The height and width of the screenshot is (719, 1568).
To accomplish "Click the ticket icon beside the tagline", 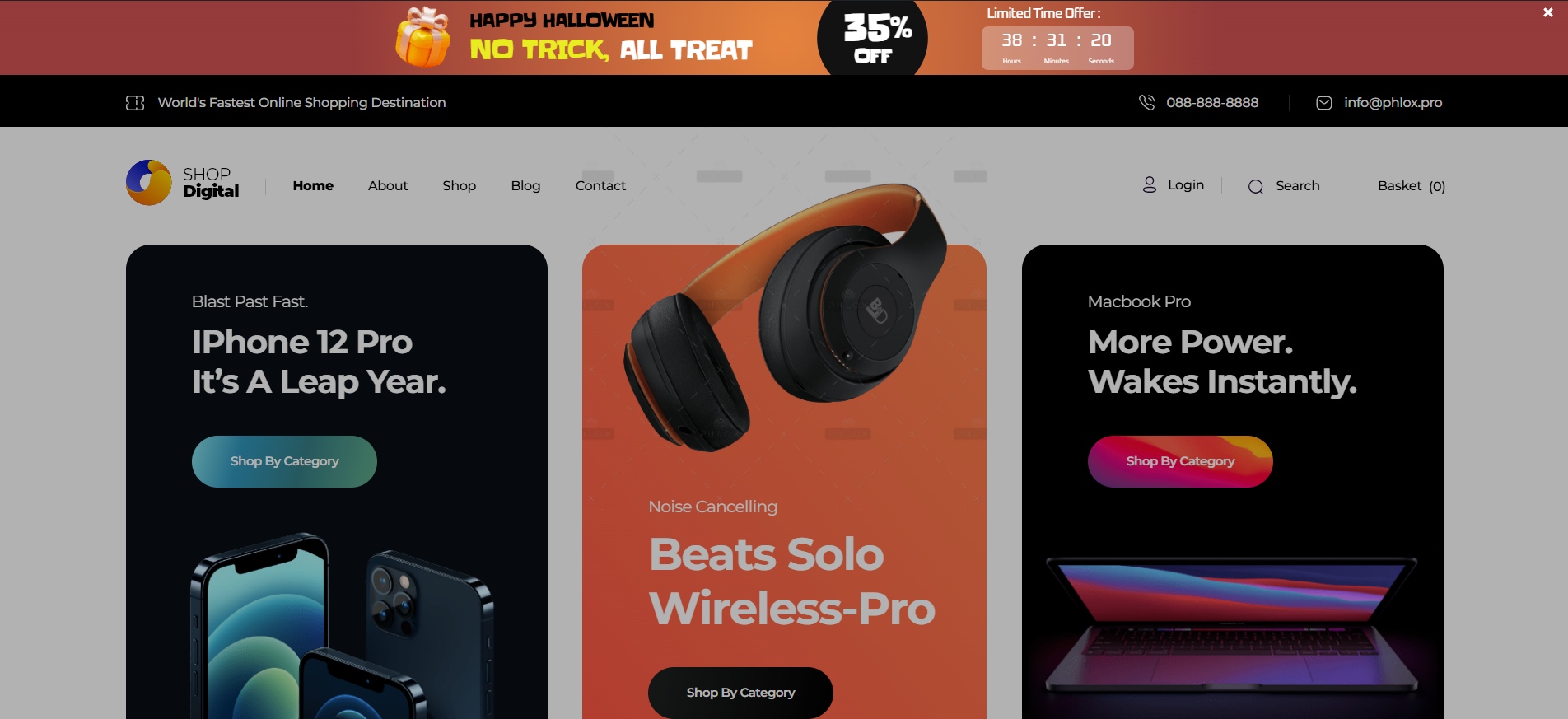I will tap(135, 103).
